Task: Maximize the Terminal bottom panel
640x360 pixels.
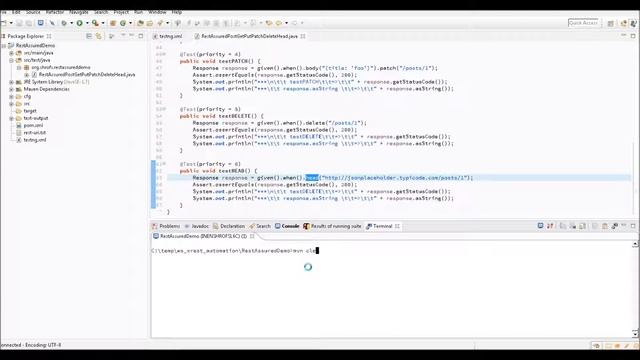Action: (x=633, y=226)
